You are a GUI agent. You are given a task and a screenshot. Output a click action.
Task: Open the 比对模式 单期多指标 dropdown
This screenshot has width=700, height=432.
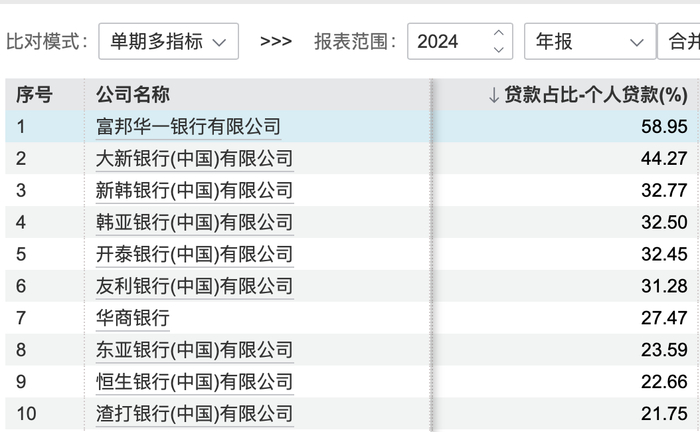[x=168, y=42]
